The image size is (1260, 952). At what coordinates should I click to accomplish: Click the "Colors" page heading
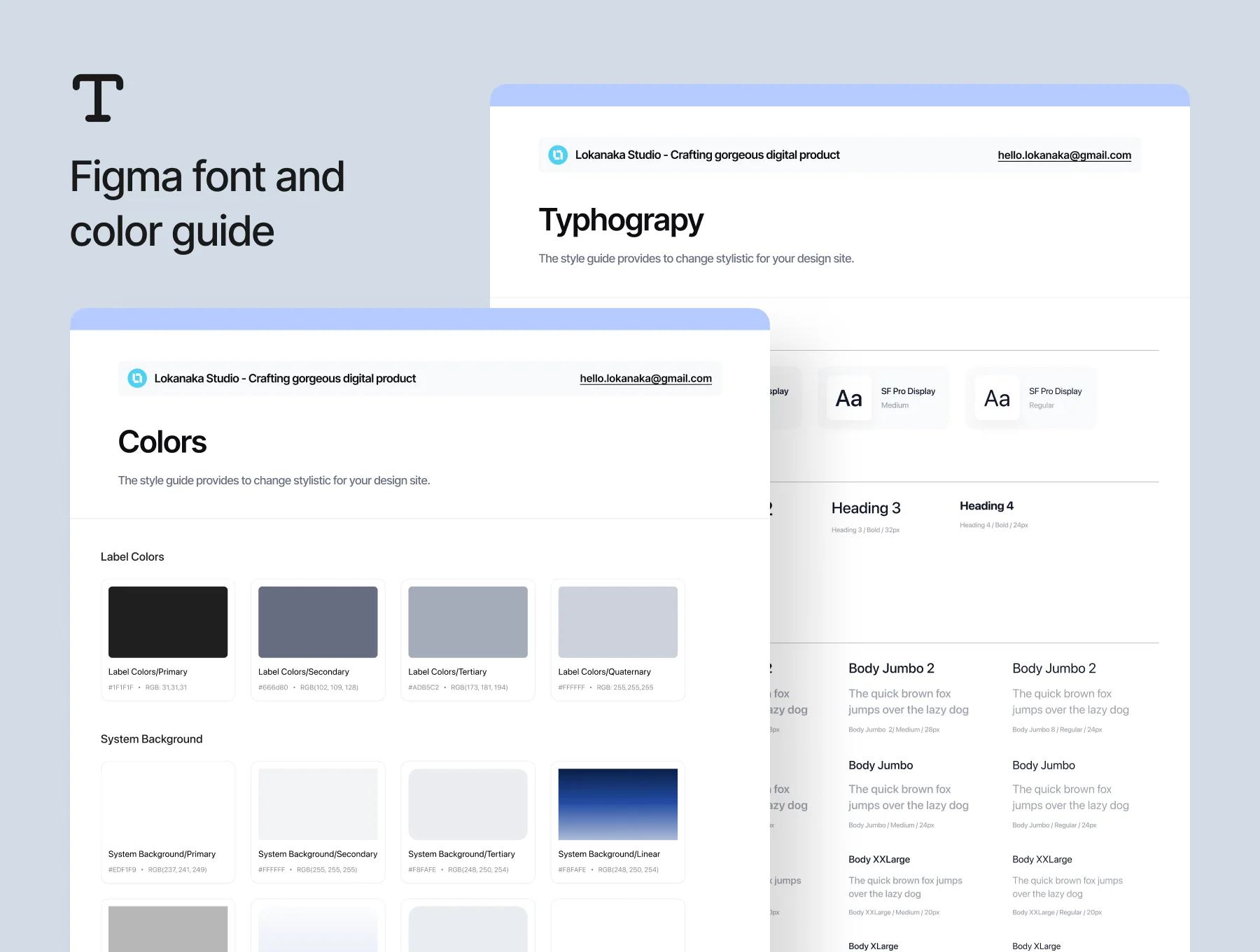click(x=162, y=442)
